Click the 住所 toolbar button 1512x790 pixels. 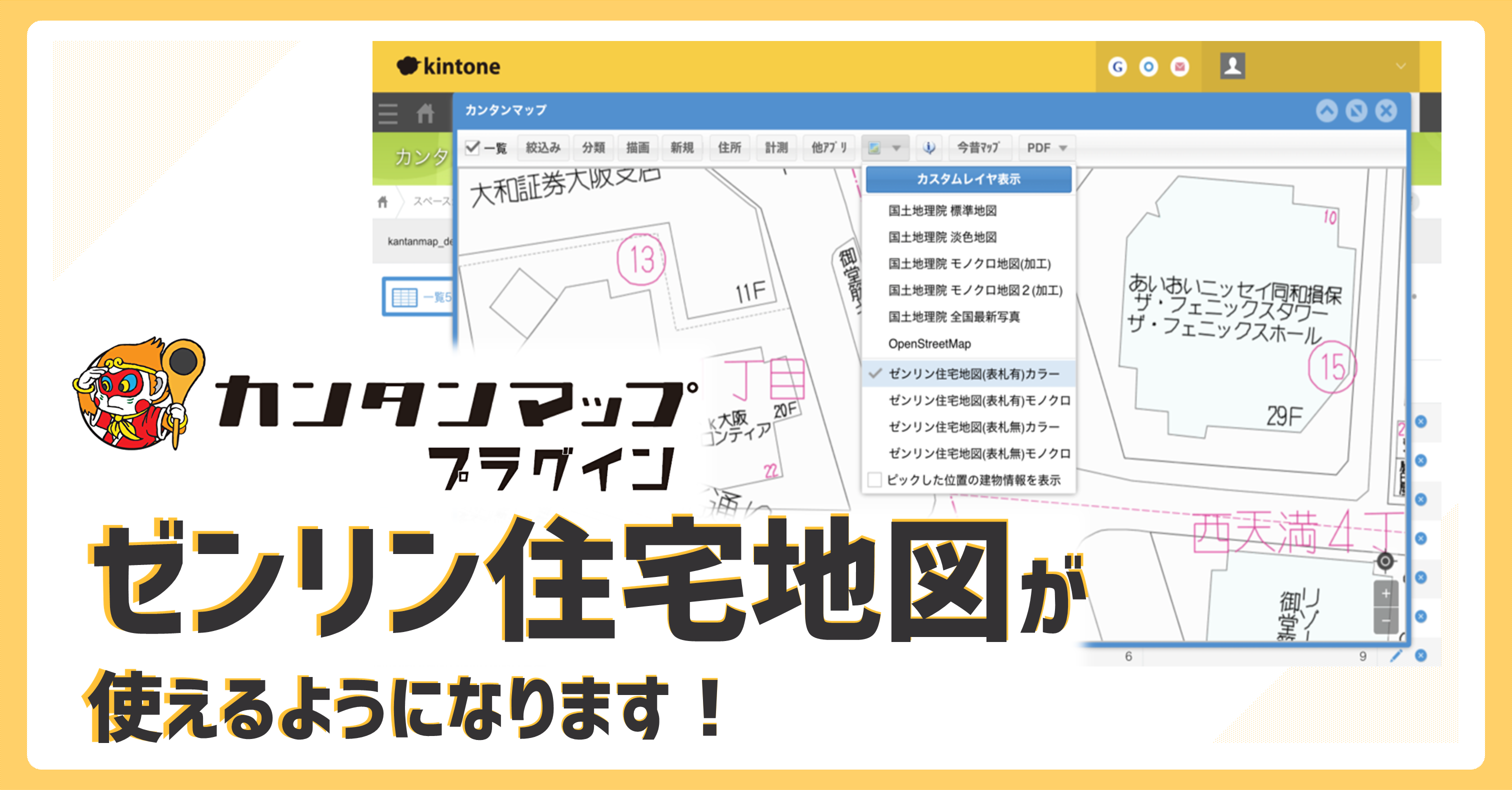coord(729,148)
